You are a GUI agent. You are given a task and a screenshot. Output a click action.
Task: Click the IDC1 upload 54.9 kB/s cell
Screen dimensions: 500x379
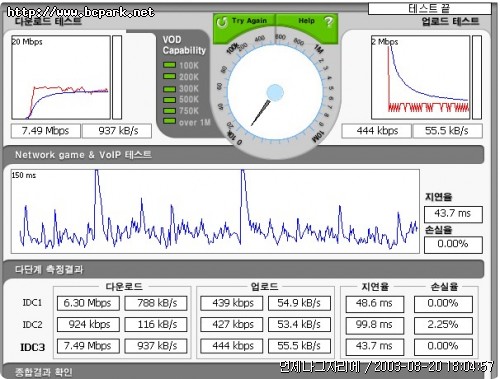[x=300, y=303]
